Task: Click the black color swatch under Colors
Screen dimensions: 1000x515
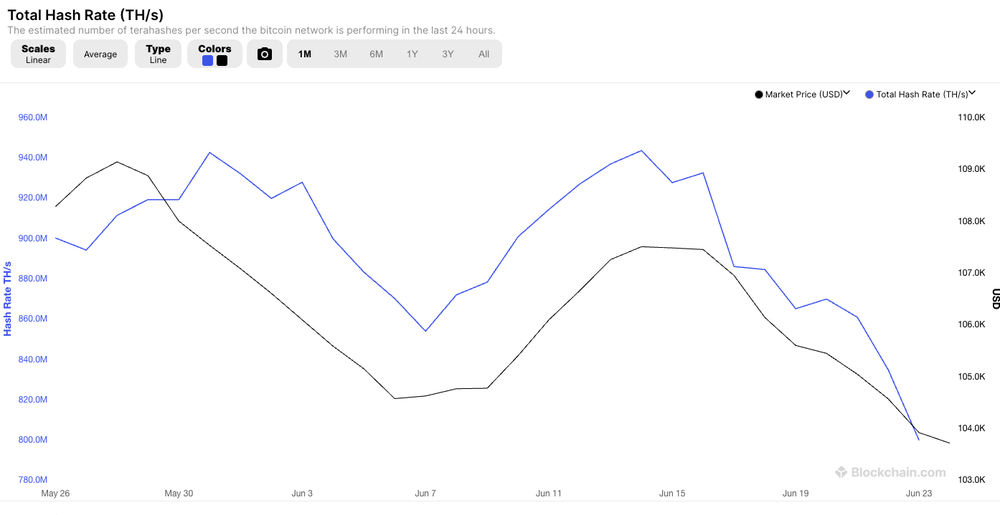Action: click(x=222, y=61)
